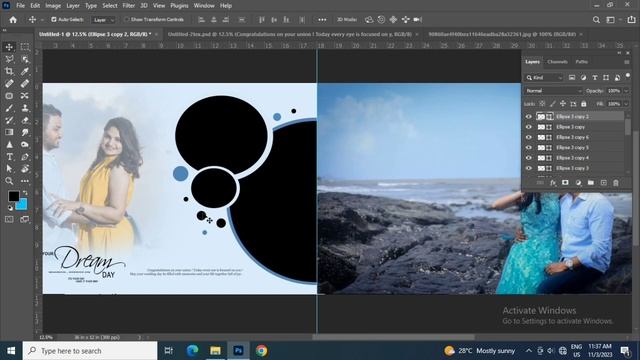Select the Clone Stamp tool
Screen dimensions: 640x360
pos(25,108)
